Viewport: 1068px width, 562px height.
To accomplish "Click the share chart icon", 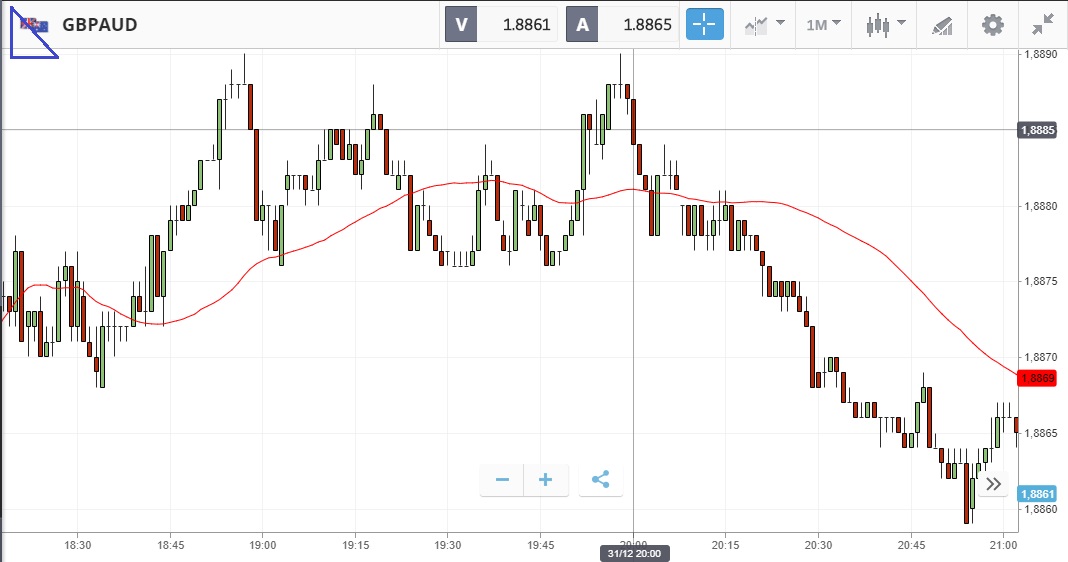I will (600, 480).
